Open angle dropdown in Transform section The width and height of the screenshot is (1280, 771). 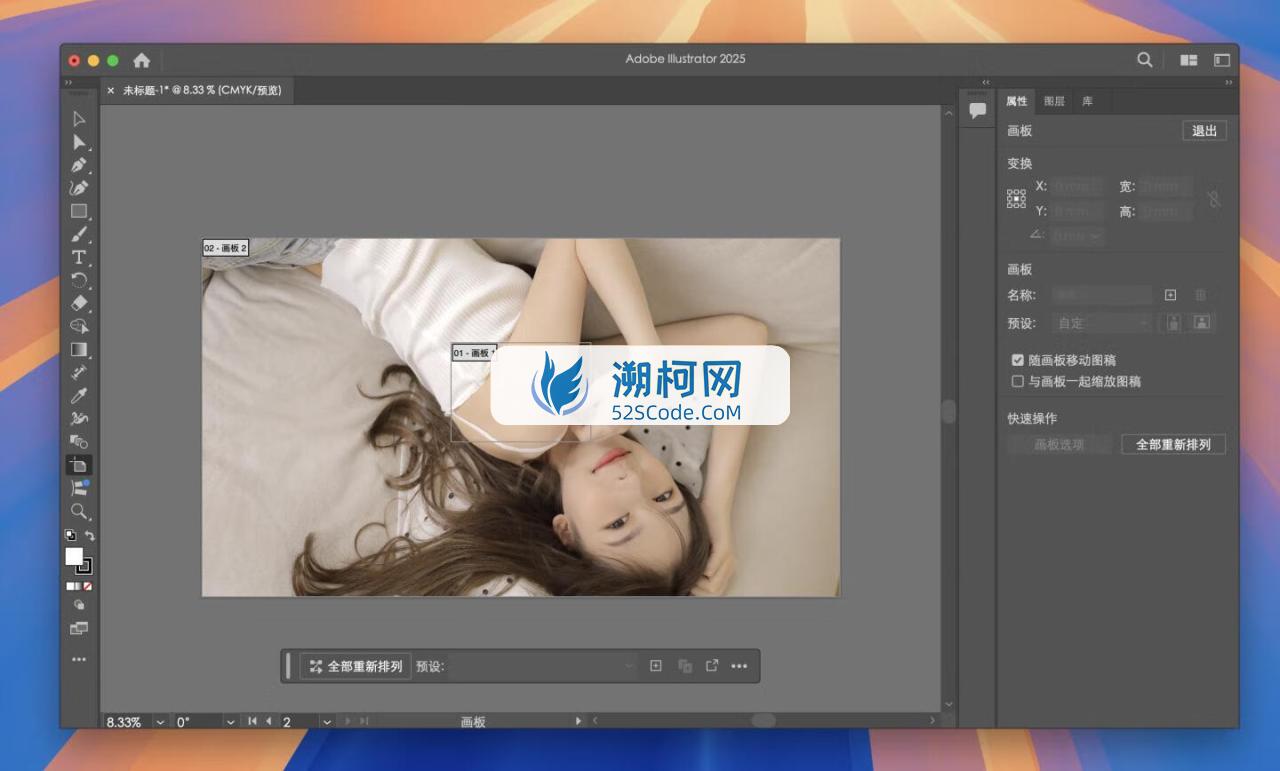[1097, 236]
